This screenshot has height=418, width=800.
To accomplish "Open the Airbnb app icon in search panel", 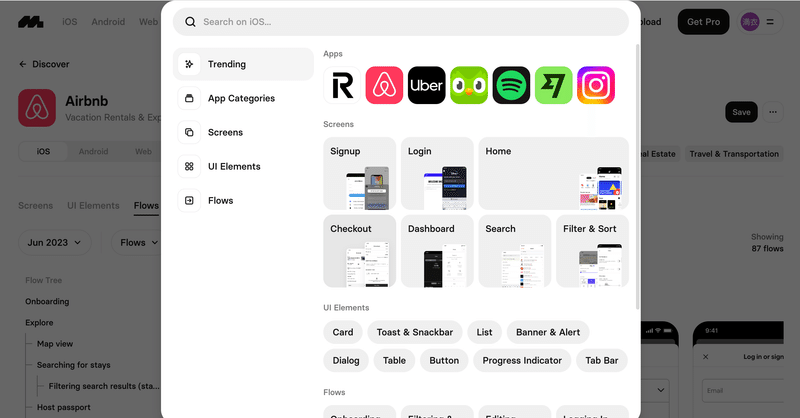I will (x=384, y=85).
